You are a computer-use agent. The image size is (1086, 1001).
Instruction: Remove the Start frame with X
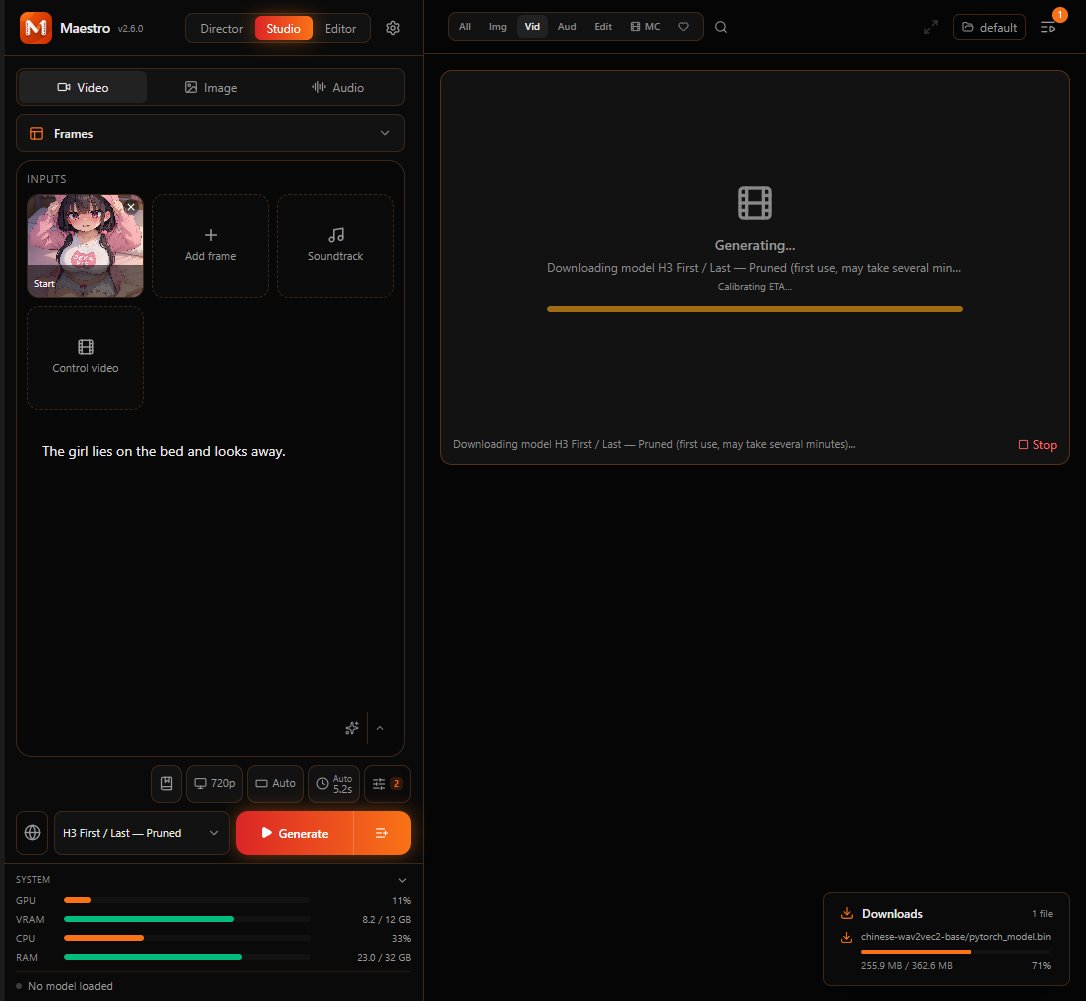coord(131,207)
